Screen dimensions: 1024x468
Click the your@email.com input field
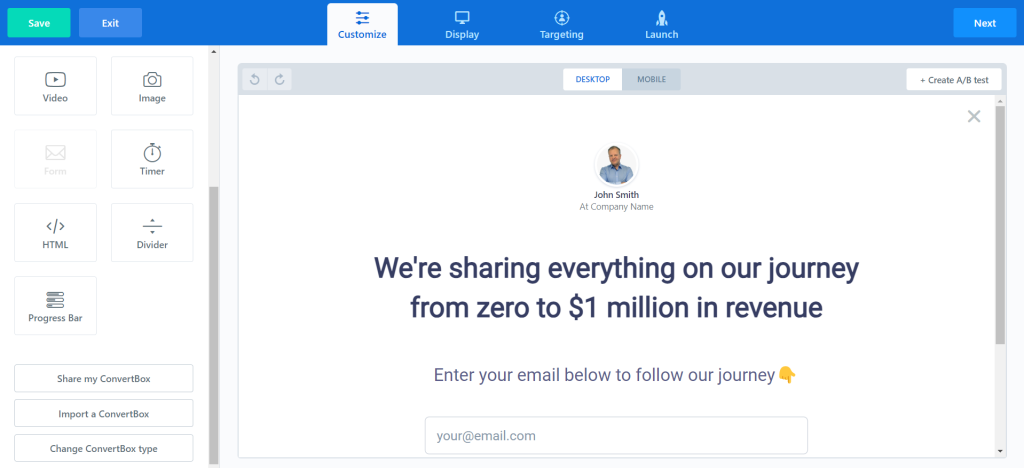[x=616, y=435]
